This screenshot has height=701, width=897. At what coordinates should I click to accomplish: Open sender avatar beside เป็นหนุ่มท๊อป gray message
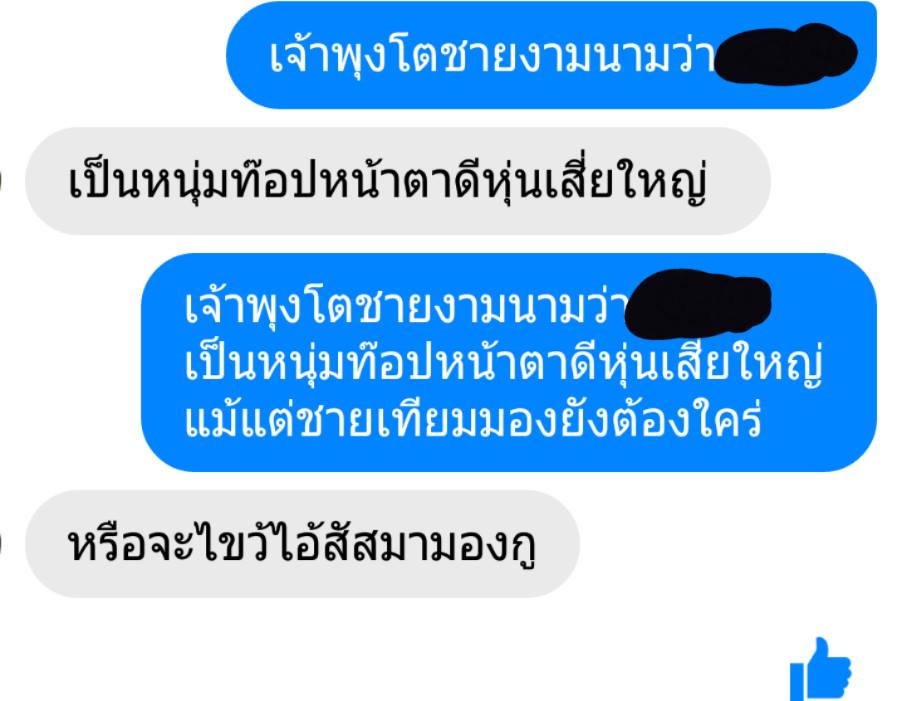pos(1,181)
